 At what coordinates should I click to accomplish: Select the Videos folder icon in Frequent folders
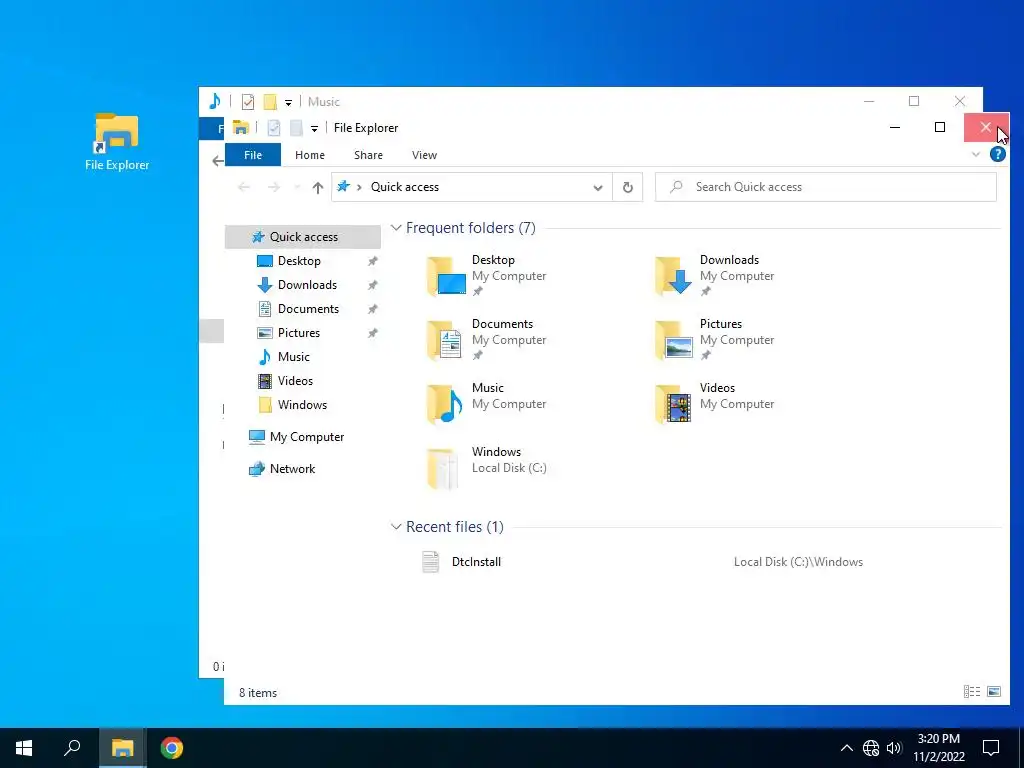coord(673,404)
